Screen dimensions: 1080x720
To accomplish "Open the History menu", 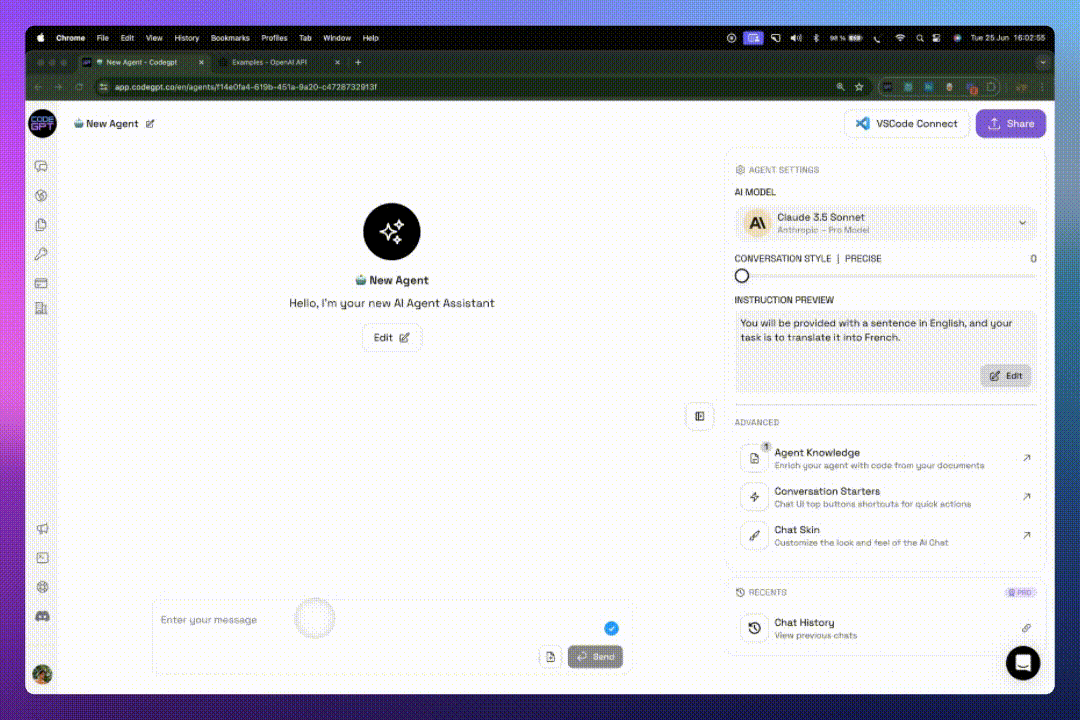I will click(x=187, y=38).
